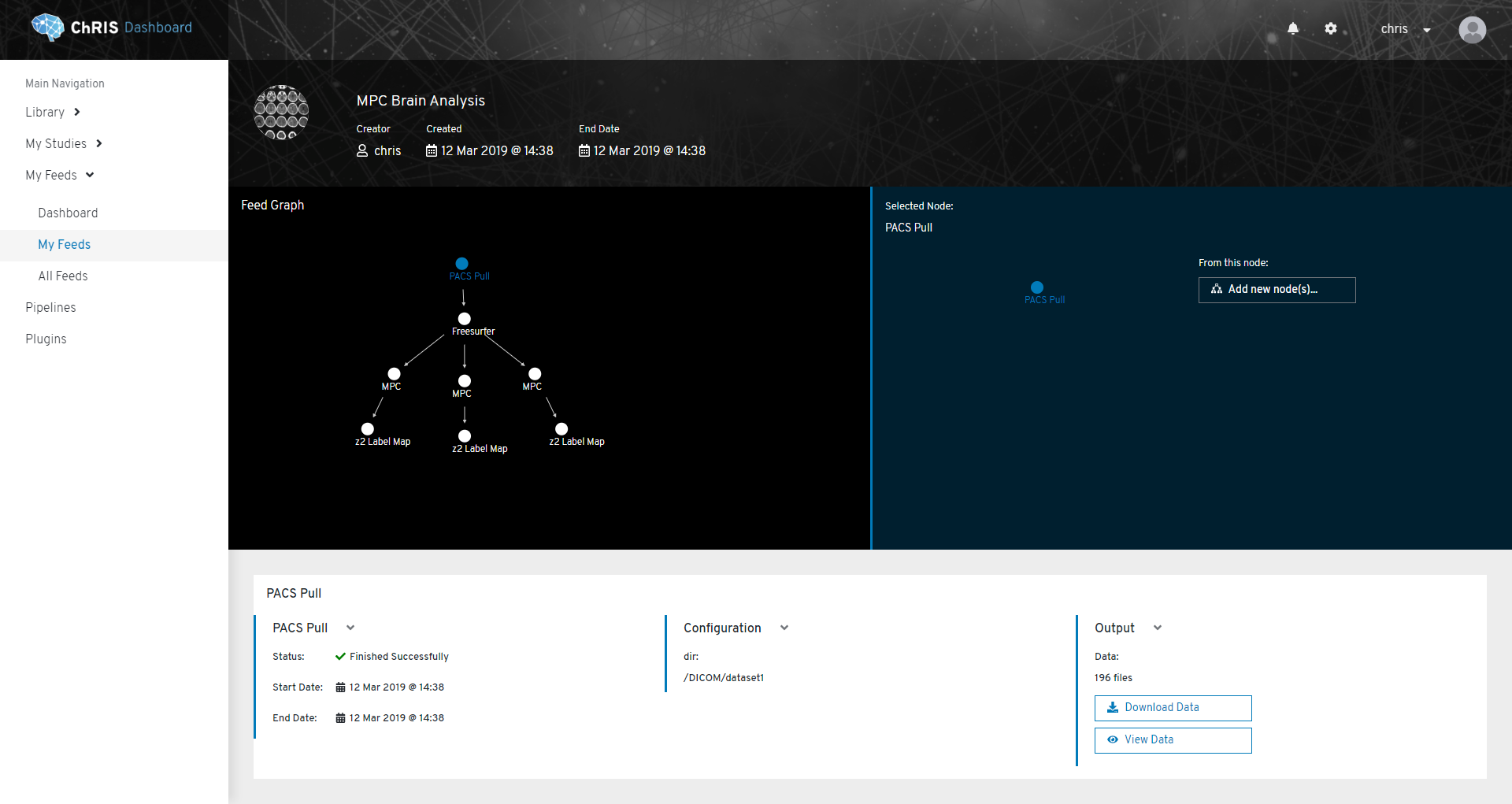Click the person icon beside creator chris
Image resolution: width=1512 pixels, height=804 pixels.
click(362, 150)
